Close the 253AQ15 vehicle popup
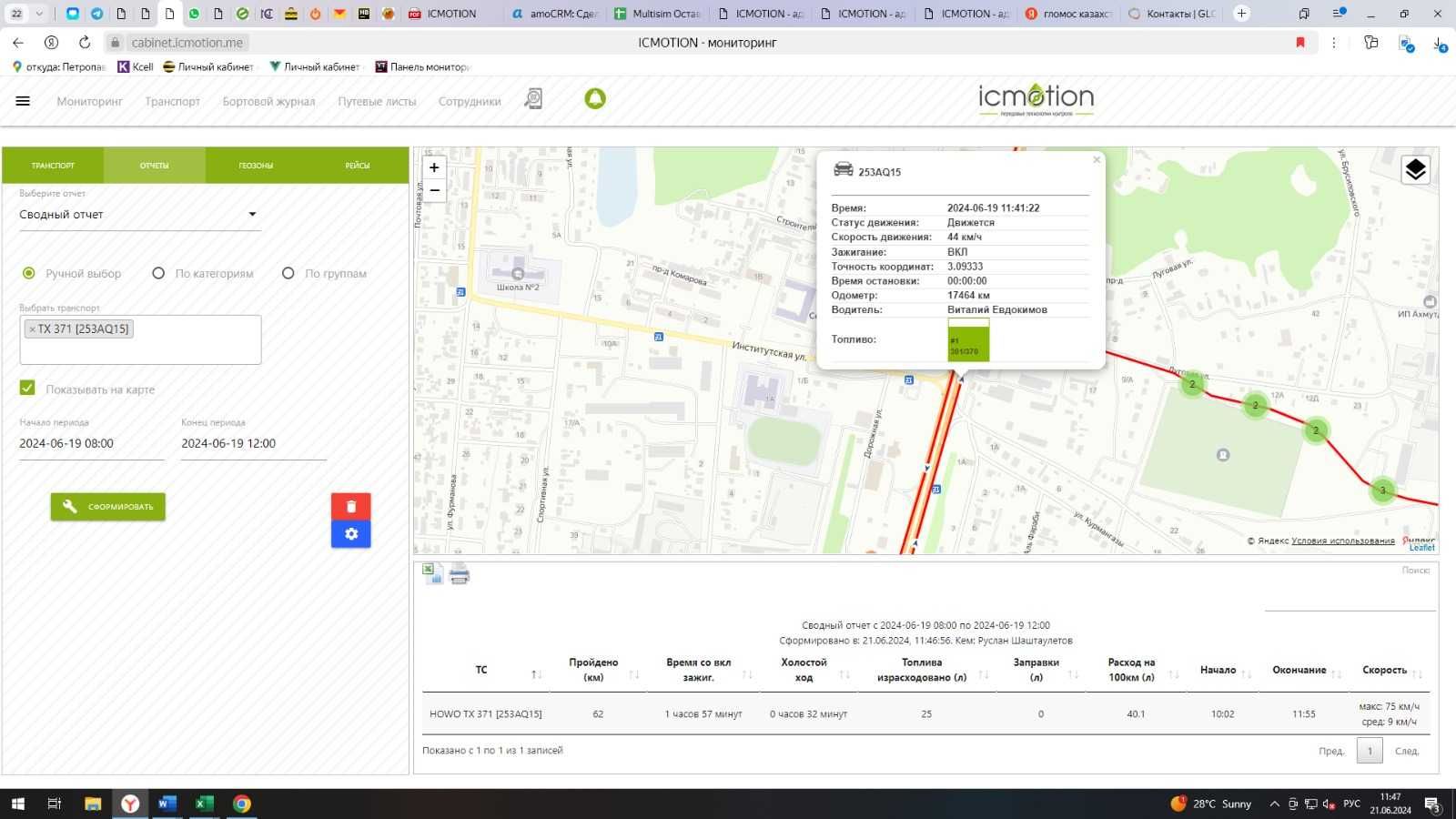The height and width of the screenshot is (819, 1456). (1097, 160)
